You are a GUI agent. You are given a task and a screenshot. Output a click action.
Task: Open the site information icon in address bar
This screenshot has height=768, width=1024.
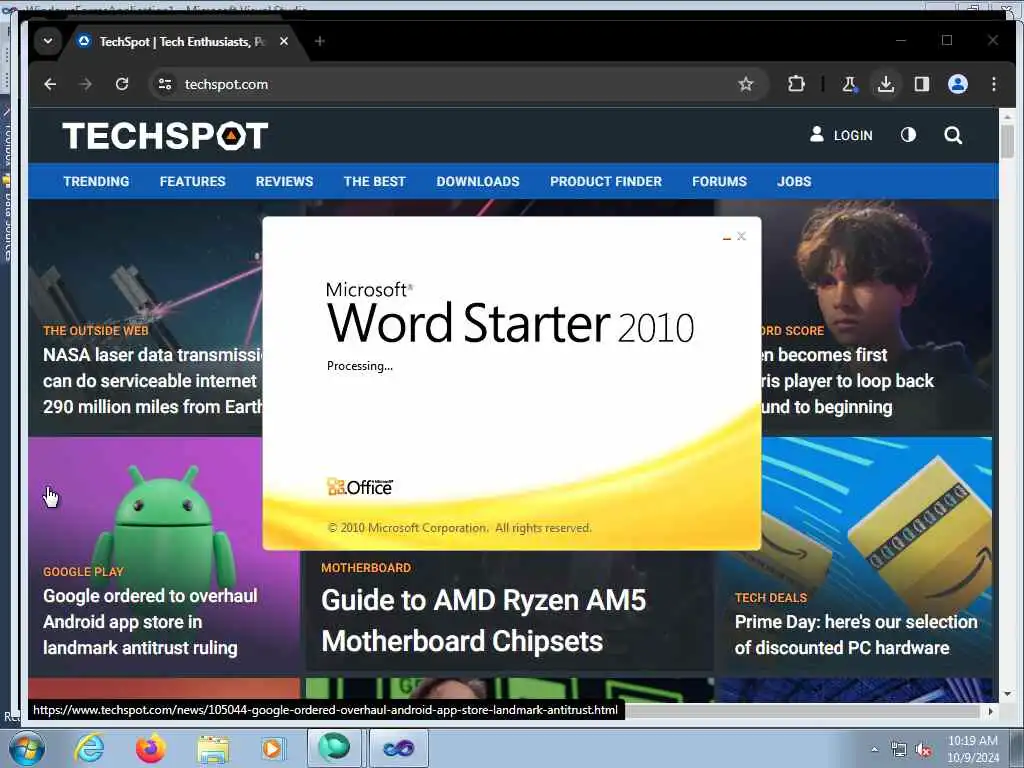[x=165, y=84]
